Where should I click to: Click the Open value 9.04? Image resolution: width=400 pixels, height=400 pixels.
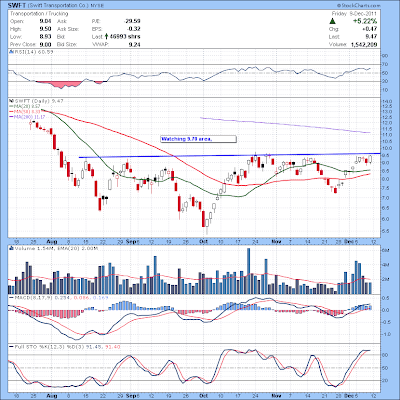[x=45, y=21]
